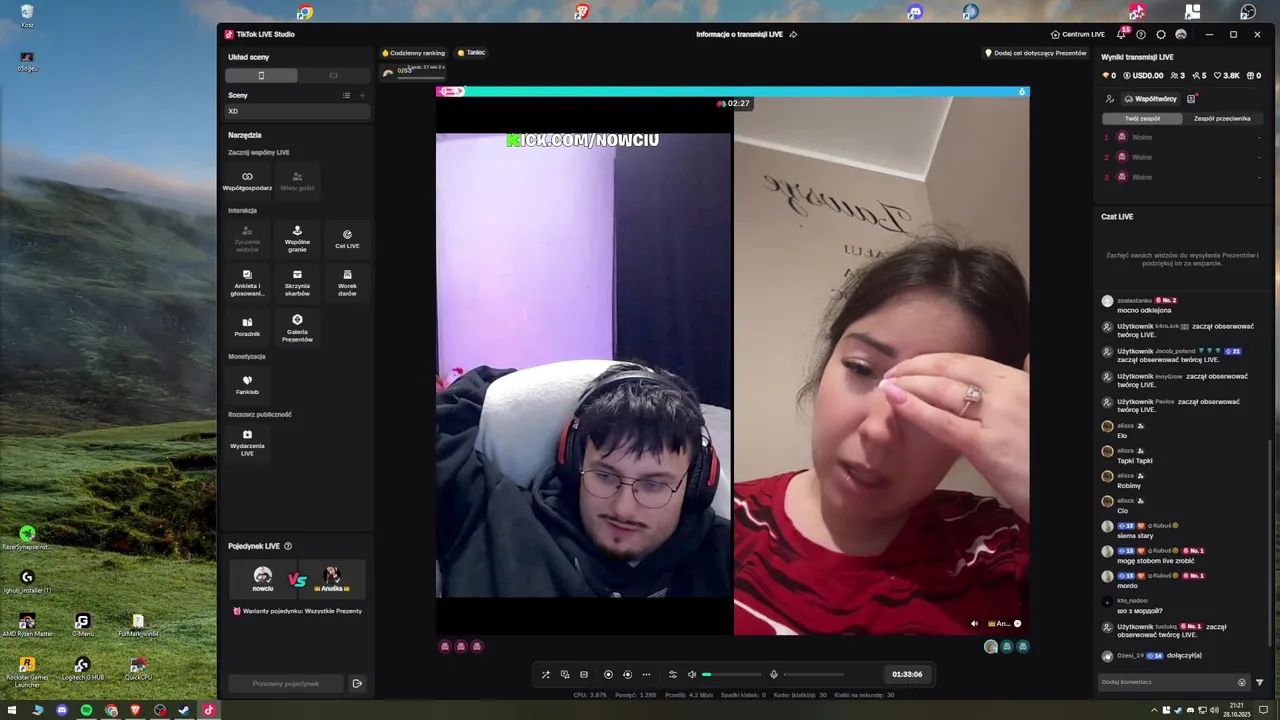The width and height of the screenshot is (1280, 720).
Task: Open the profile avatar in title bar
Action: (x=1181, y=34)
